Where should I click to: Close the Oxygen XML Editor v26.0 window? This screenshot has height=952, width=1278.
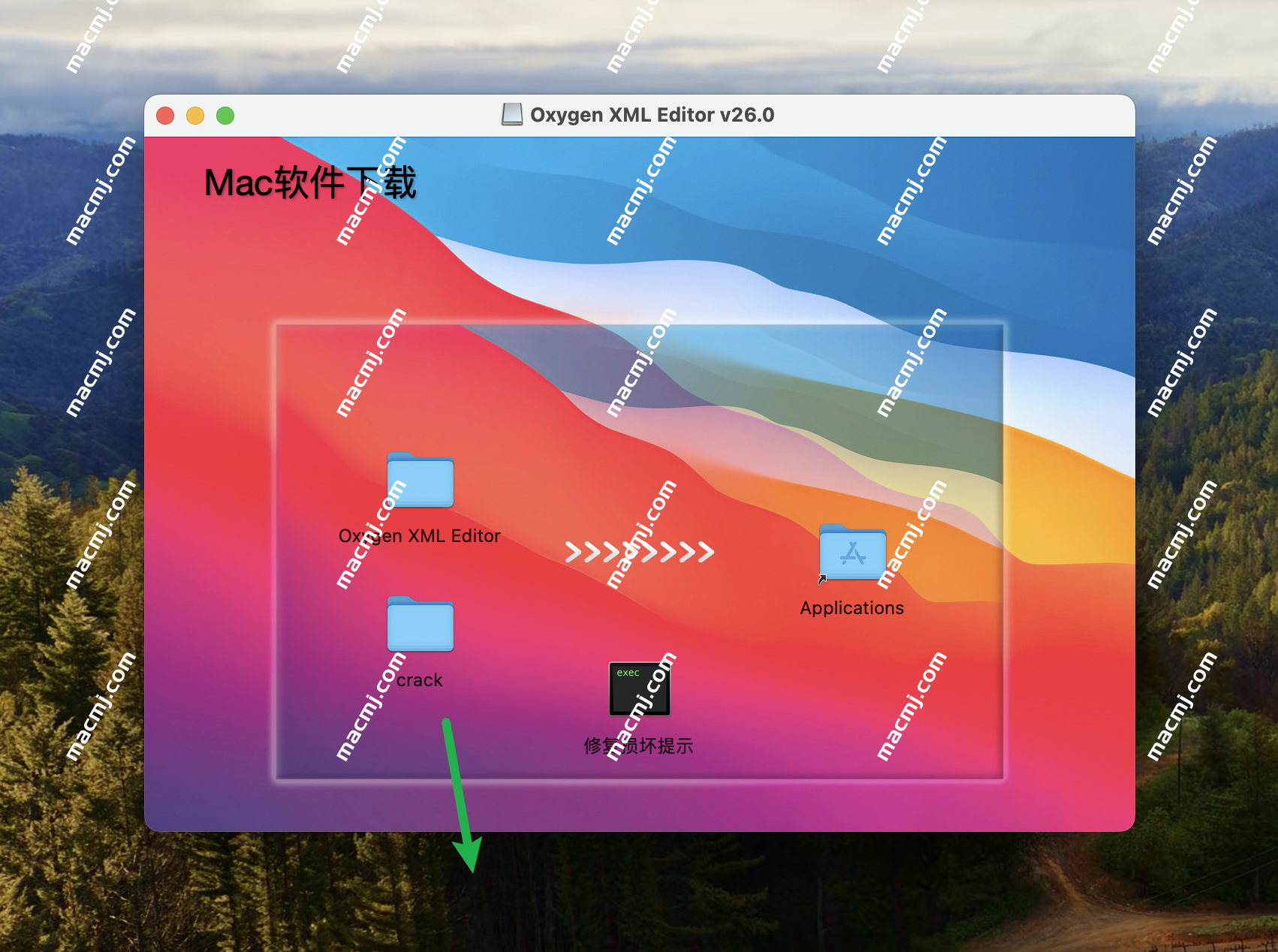click(165, 116)
